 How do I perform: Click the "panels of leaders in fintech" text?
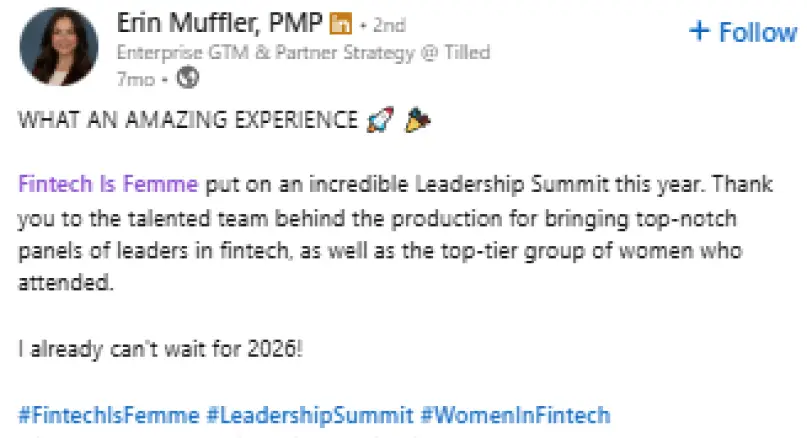pos(124,251)
